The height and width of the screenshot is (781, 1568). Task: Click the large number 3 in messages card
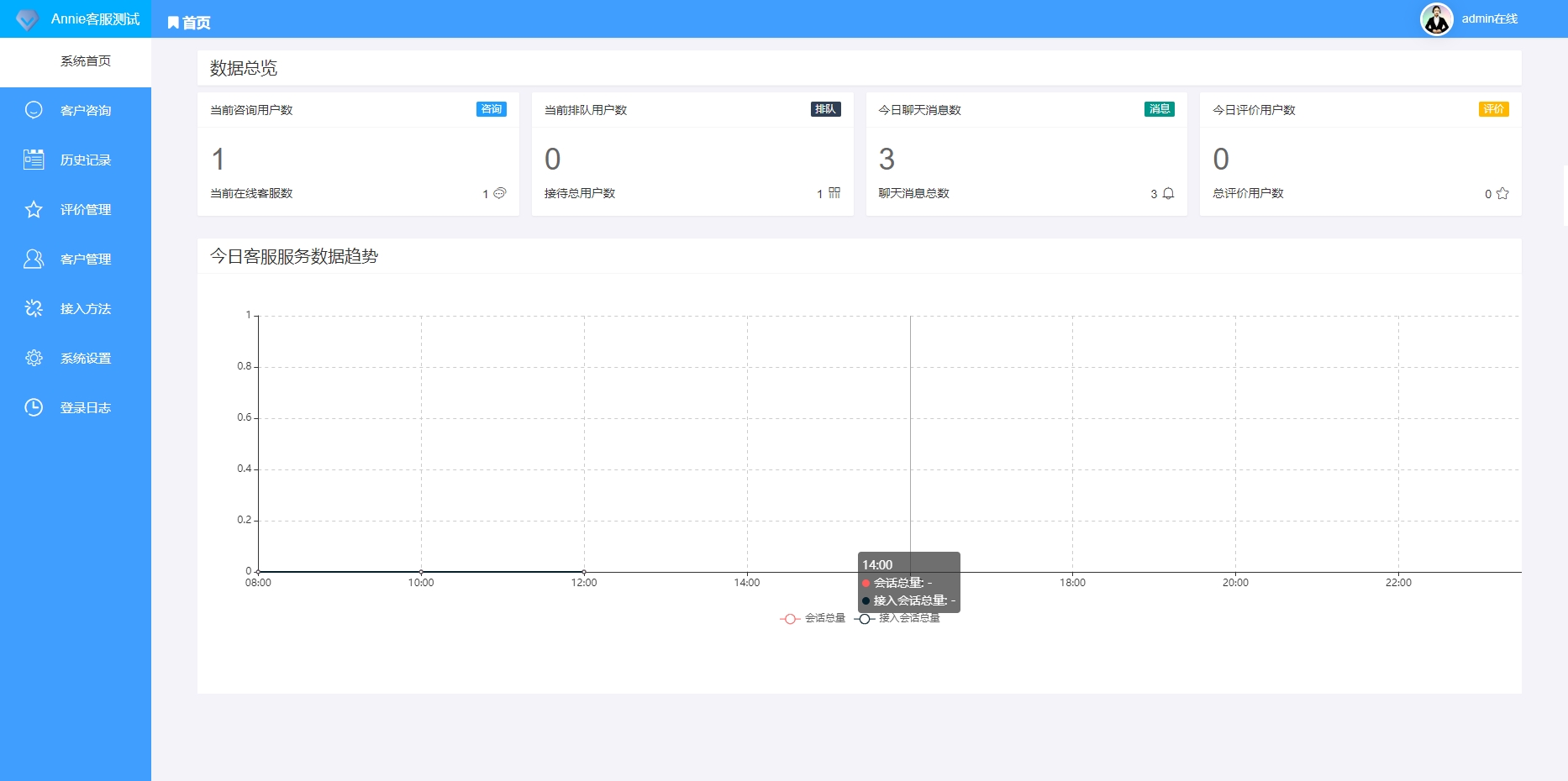(887, 159)
